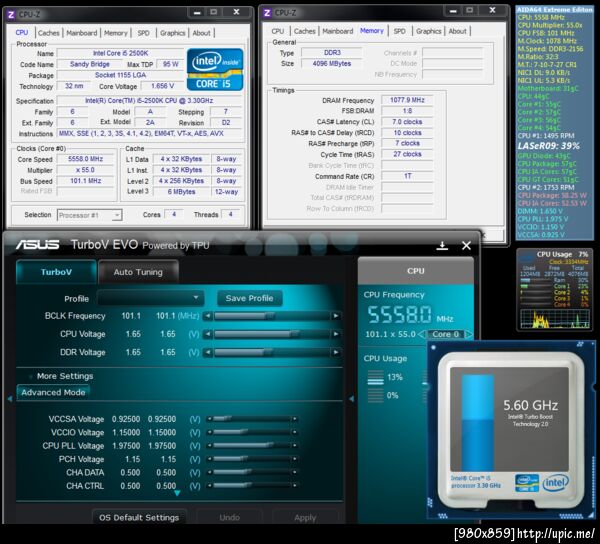
Task: Click the 'LASeR09: 39%' line in the AIDA64 panel
Action: click(x=548, y=146)
